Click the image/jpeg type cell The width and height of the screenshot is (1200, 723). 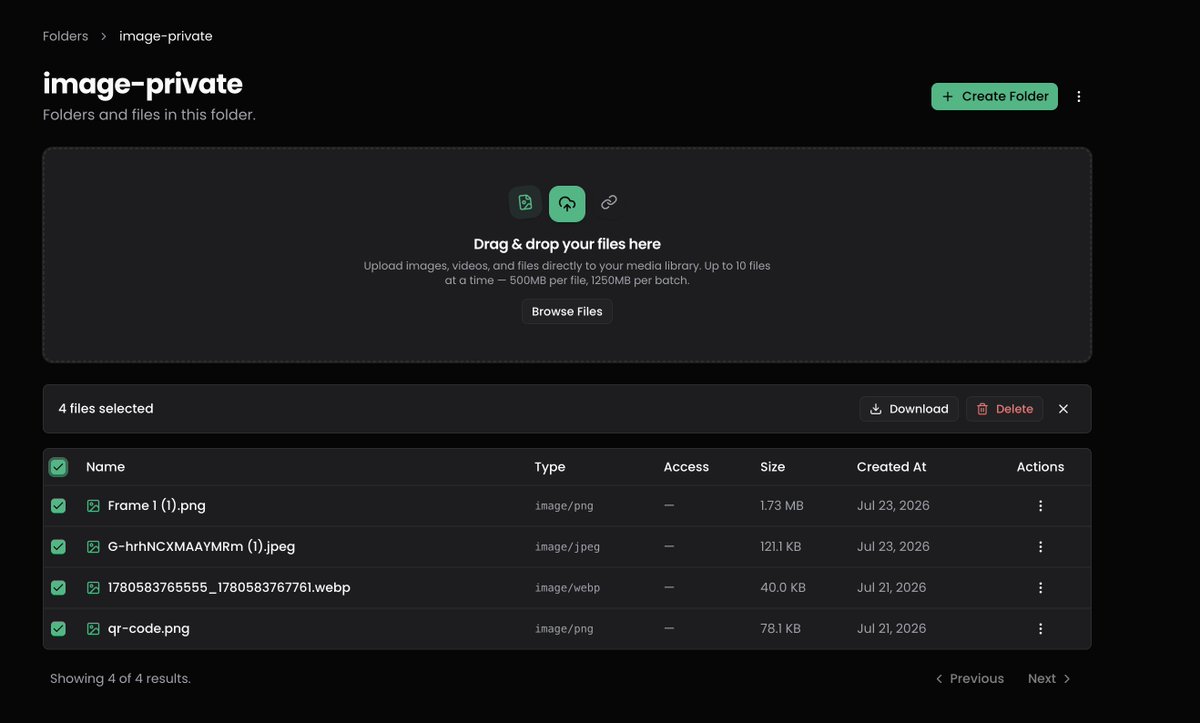(x=567, y=547)
